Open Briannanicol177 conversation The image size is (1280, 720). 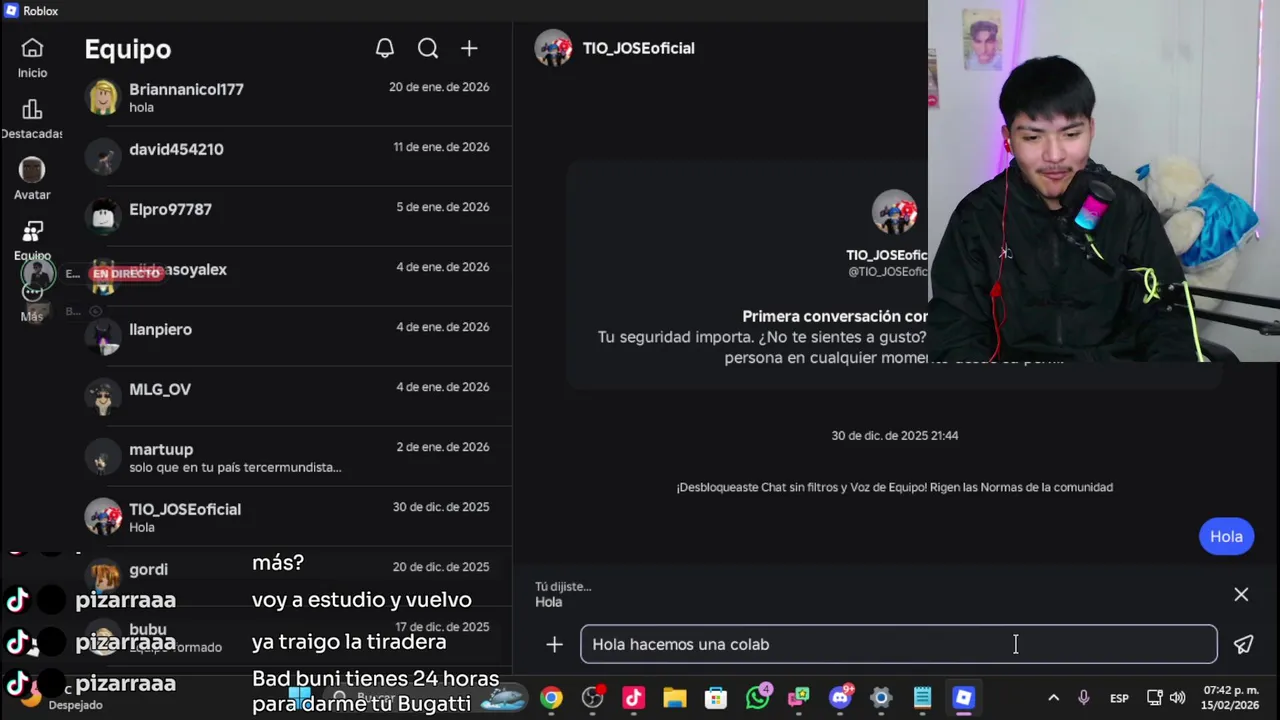pyautogui.click(x=298, y=97)
